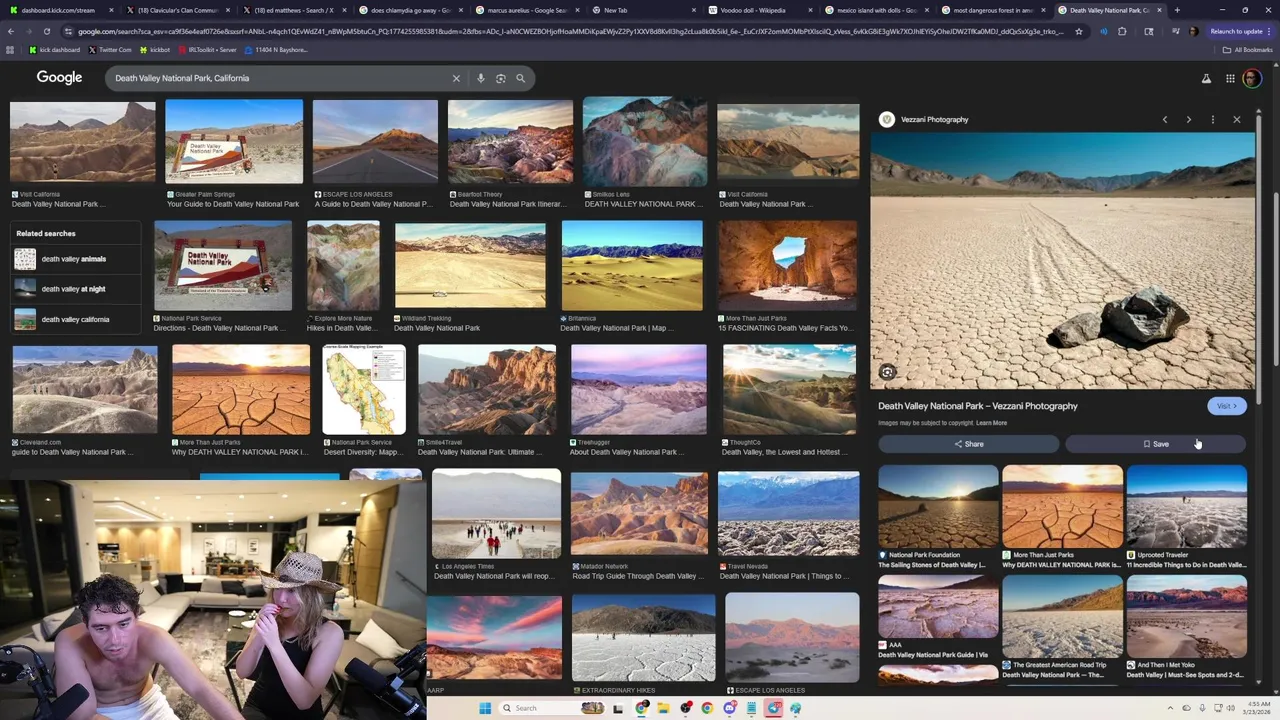Open Greater Palm Springs park sign thumbnail
Screen dimensions: 1280x720
click(234, 141)
